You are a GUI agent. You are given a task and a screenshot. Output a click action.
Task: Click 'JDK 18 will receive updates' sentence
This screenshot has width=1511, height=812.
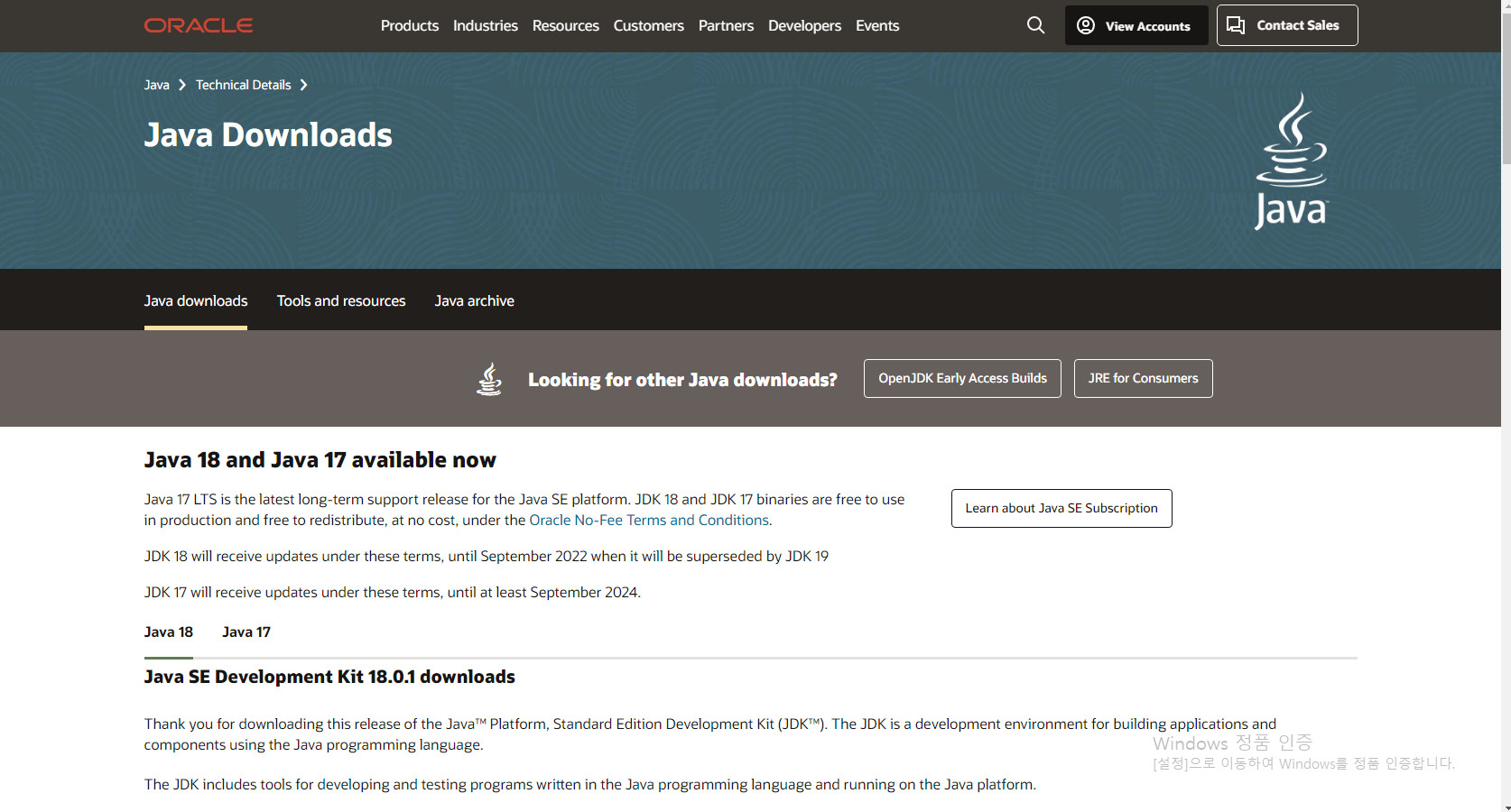(487, 556)
